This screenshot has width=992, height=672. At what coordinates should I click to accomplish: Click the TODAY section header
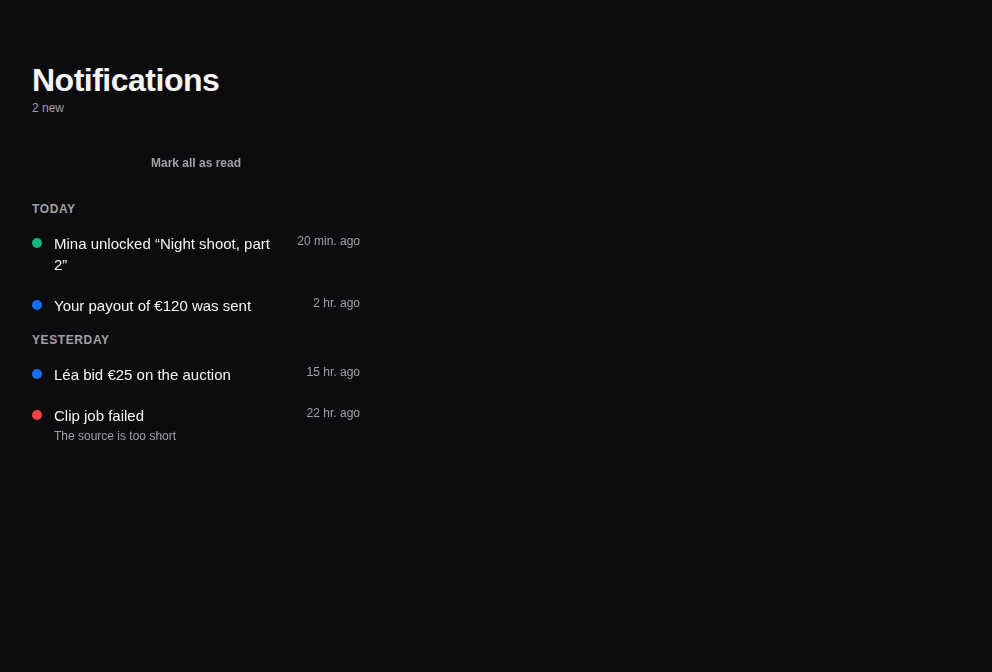53,209
